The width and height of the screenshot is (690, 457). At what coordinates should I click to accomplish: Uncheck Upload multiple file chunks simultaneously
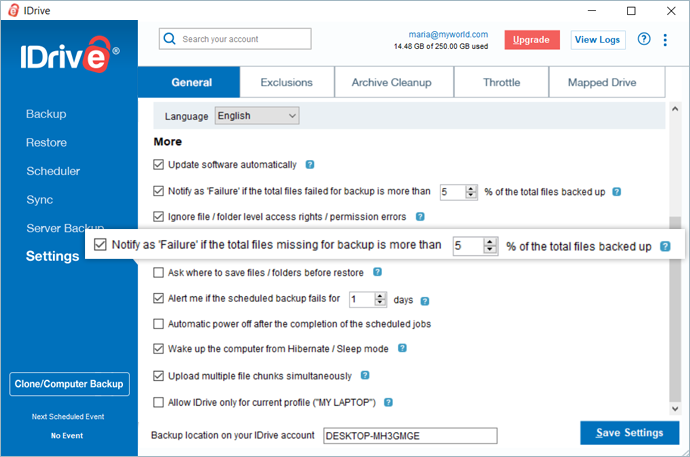[x=158, y=376]
